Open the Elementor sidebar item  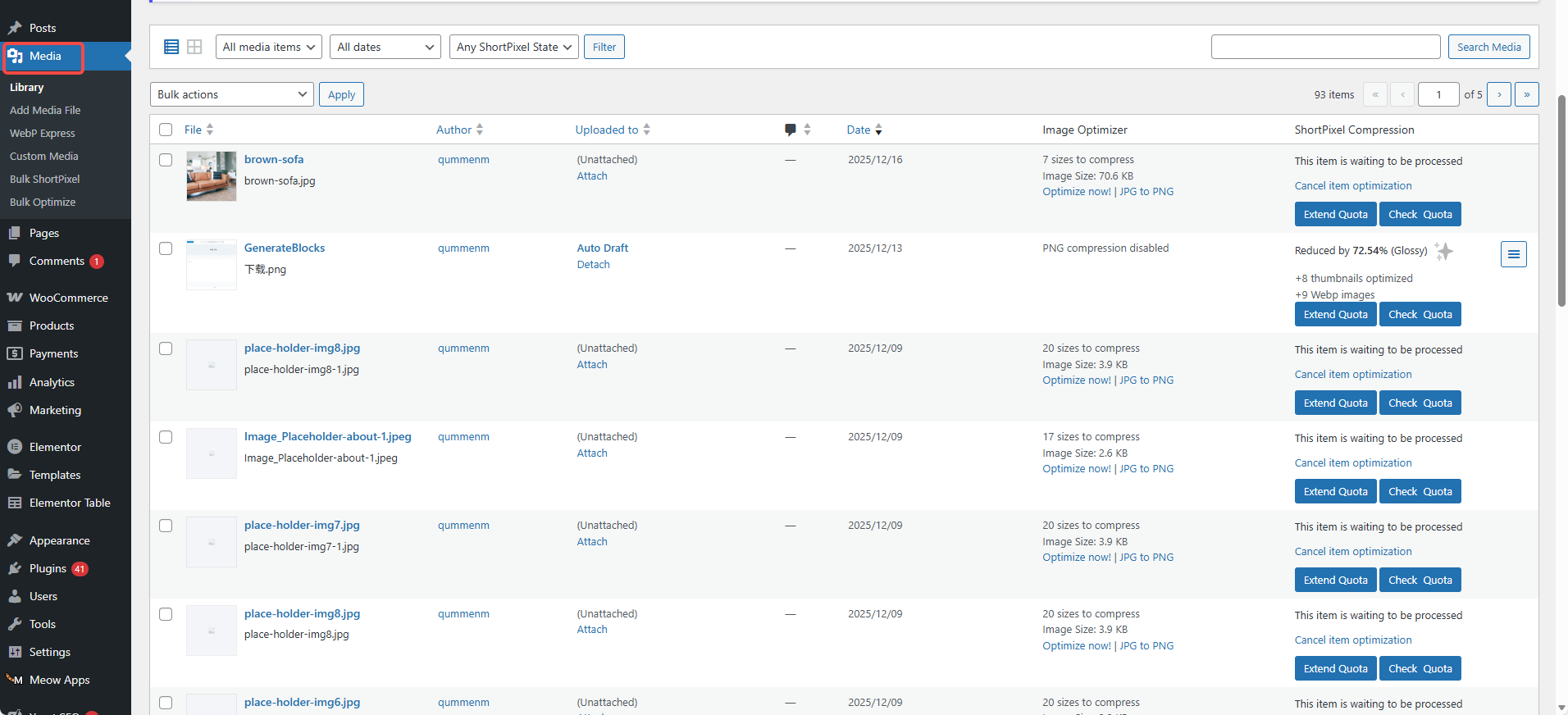(55, 447)
